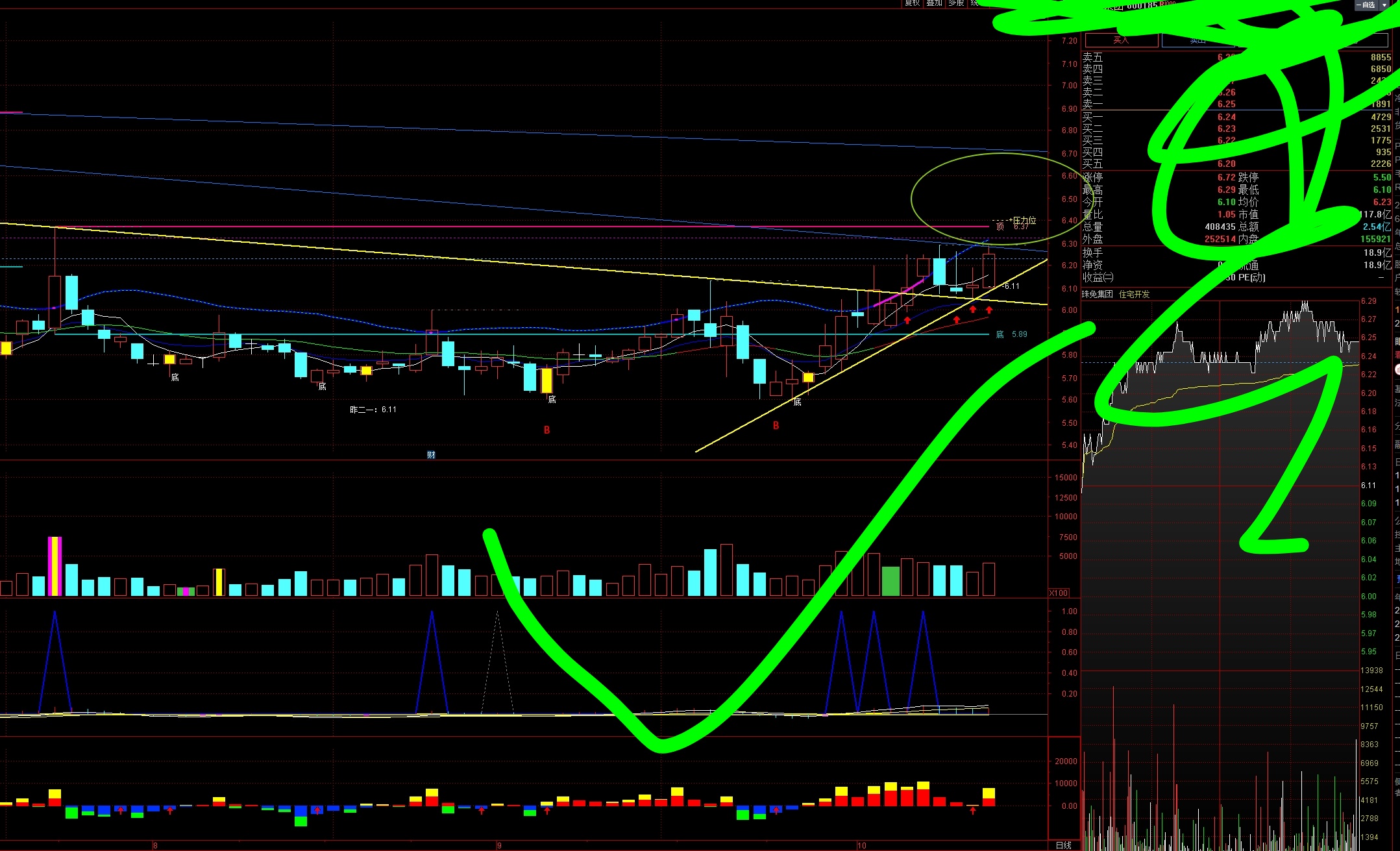Expand the dropdown arrow beside 自选
The image size is (1400, 851).
pyautogui.click(x=1384, y=5)
